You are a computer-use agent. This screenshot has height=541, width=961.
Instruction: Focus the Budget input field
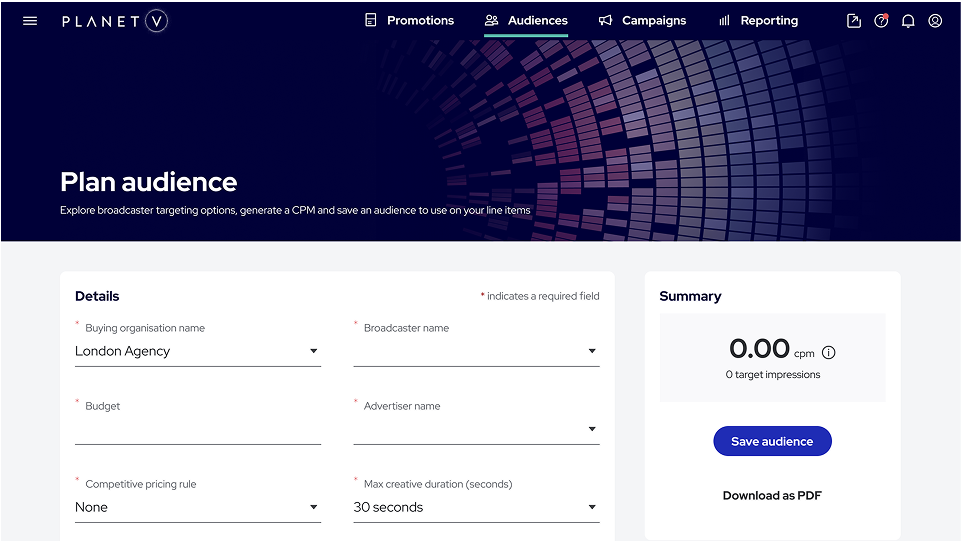point(197,429)
